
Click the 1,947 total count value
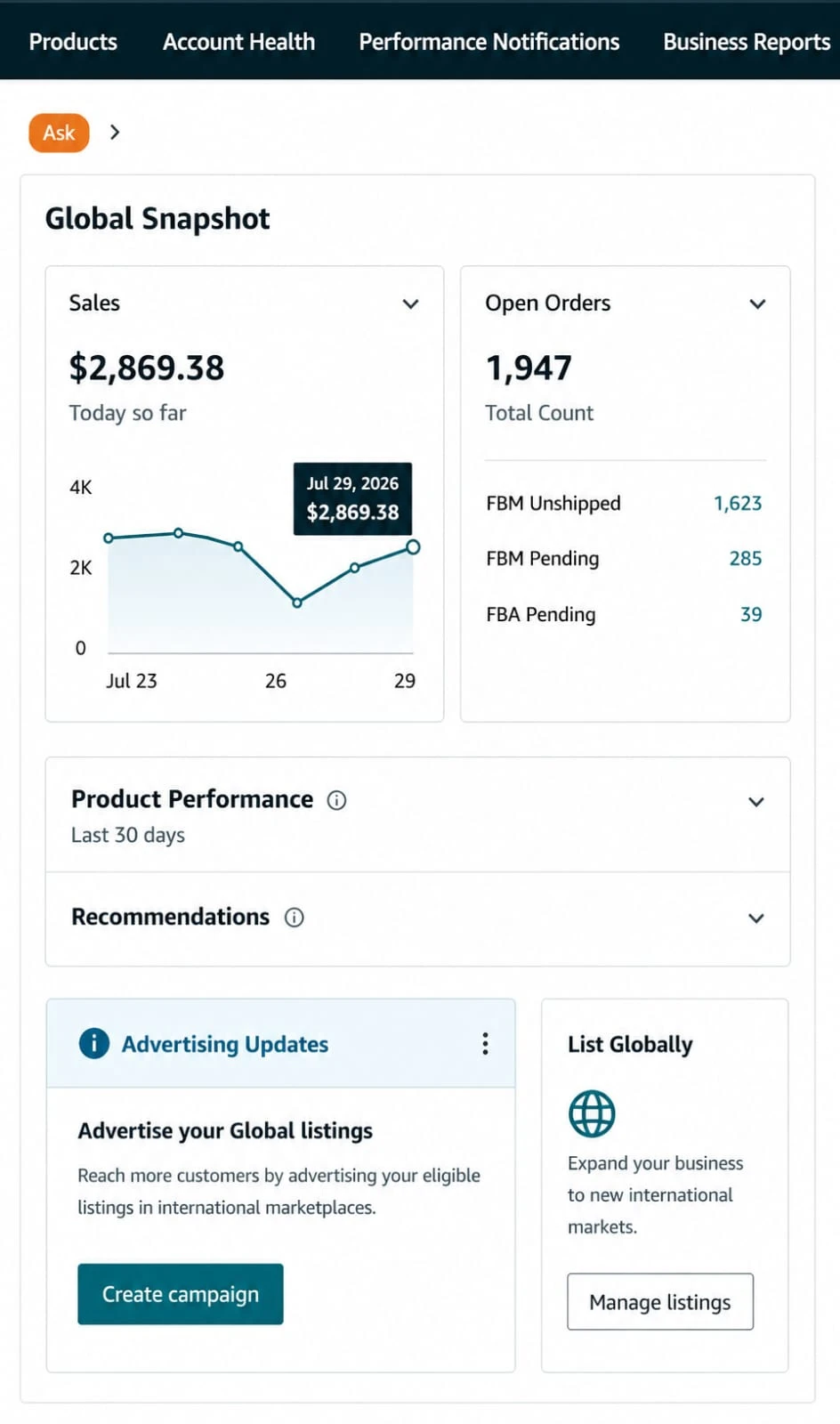tap(529, 368)
